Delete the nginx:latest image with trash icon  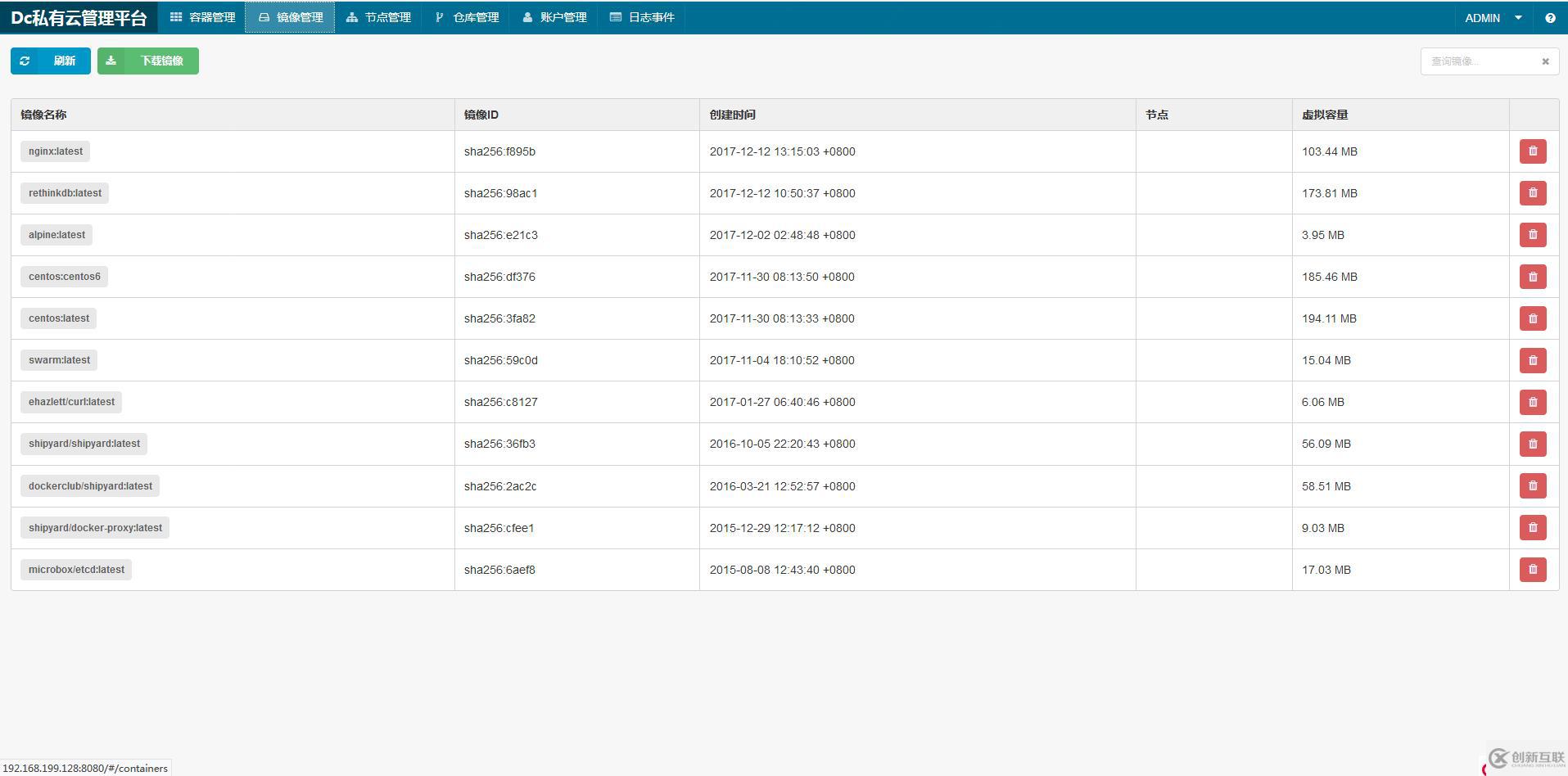pyautogui.click(x=1532, y=151)
